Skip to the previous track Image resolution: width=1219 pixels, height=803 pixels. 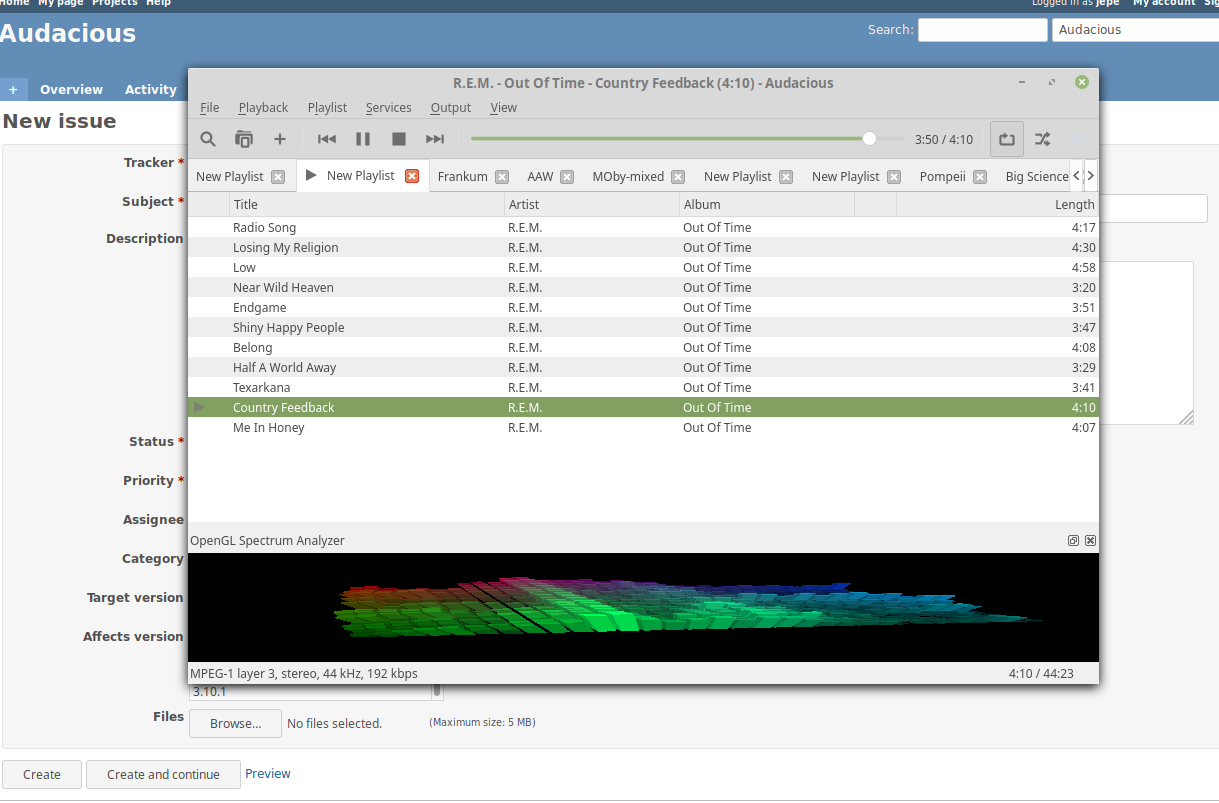click(x=327, y=139)
